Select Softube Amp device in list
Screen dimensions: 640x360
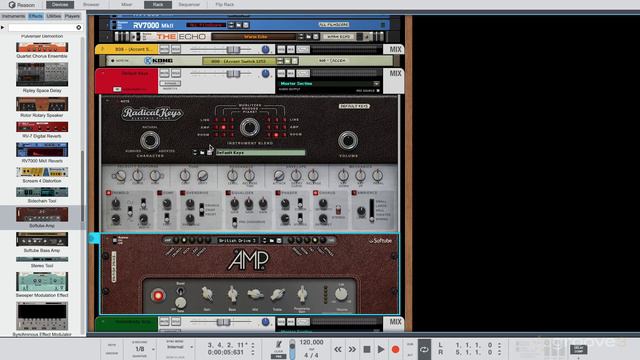pyautogui.click(x=42, y=217)
